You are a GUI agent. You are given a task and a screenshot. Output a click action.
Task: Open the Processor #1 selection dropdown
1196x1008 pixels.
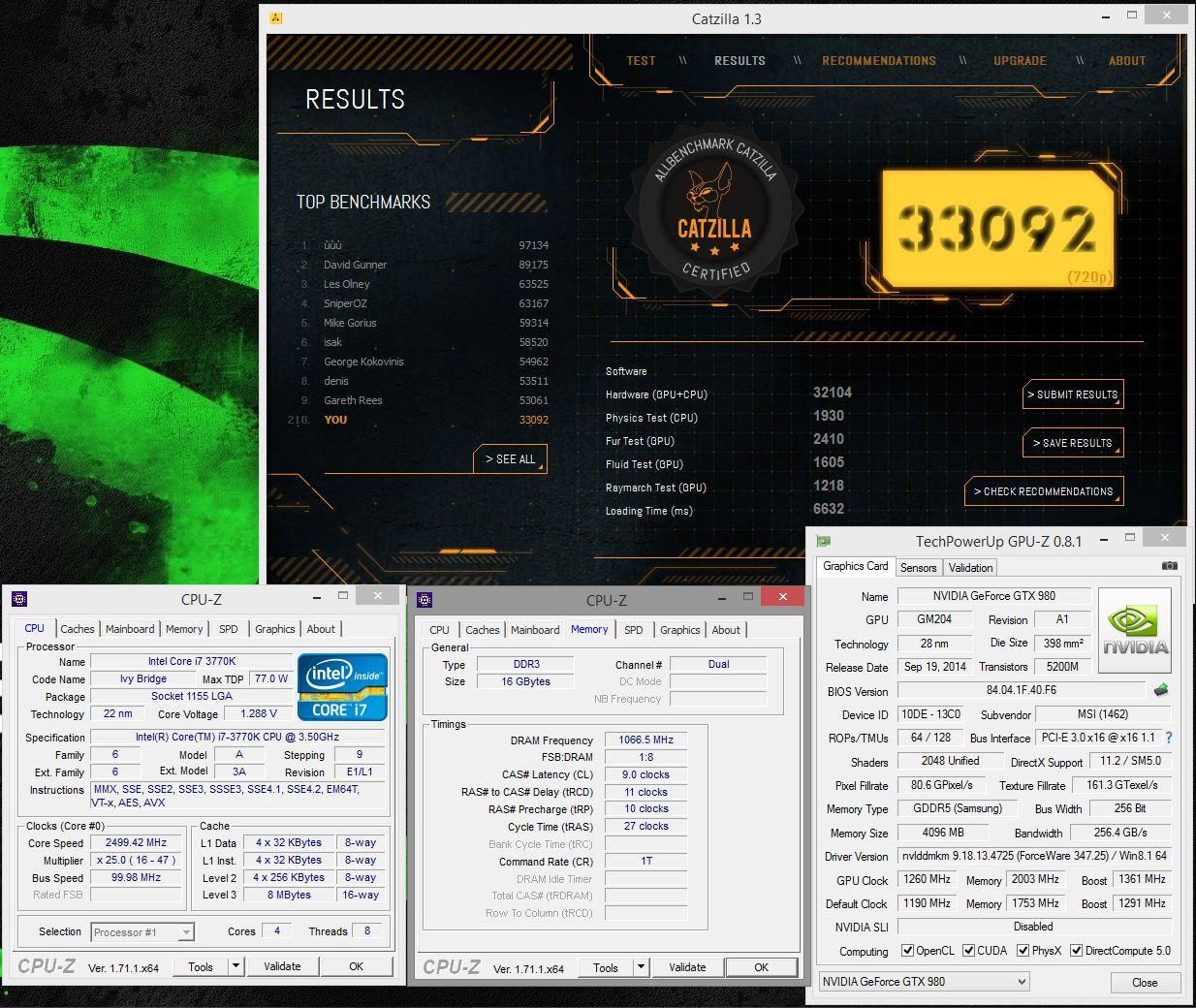coord(142,932)
